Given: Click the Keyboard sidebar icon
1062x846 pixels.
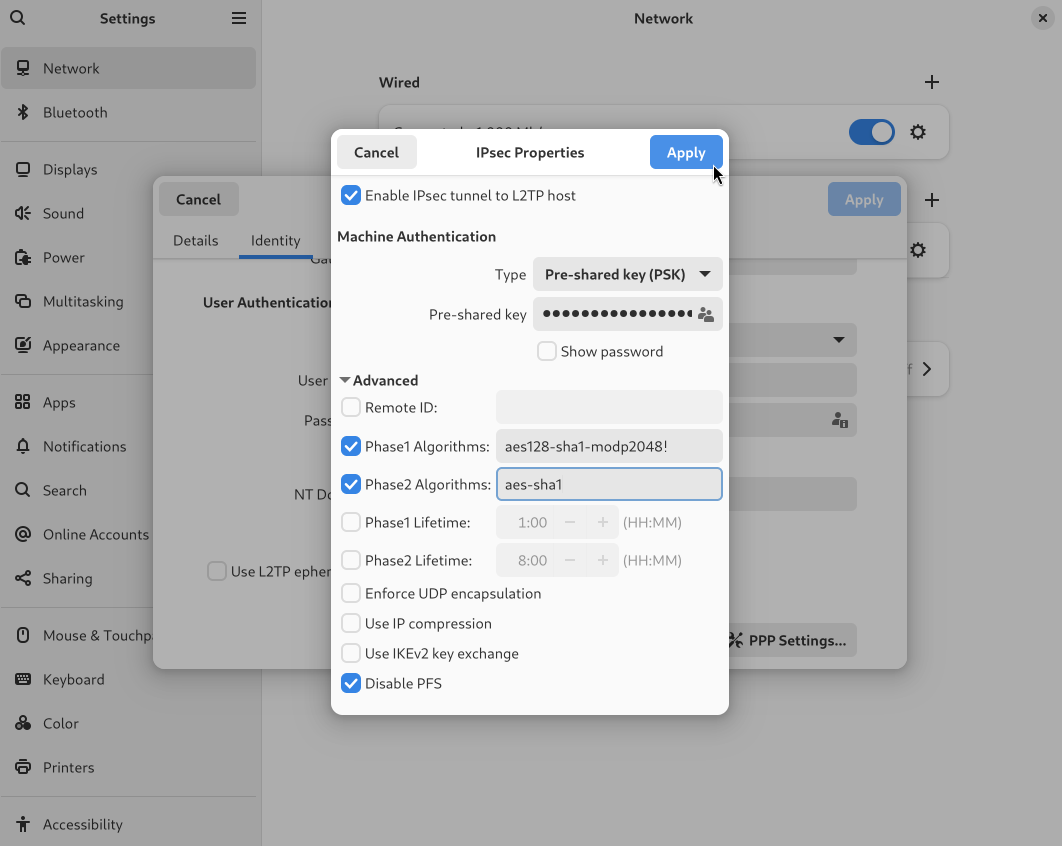Looking at the screenshot, I should pyautogui.click(x=23, y=679).
